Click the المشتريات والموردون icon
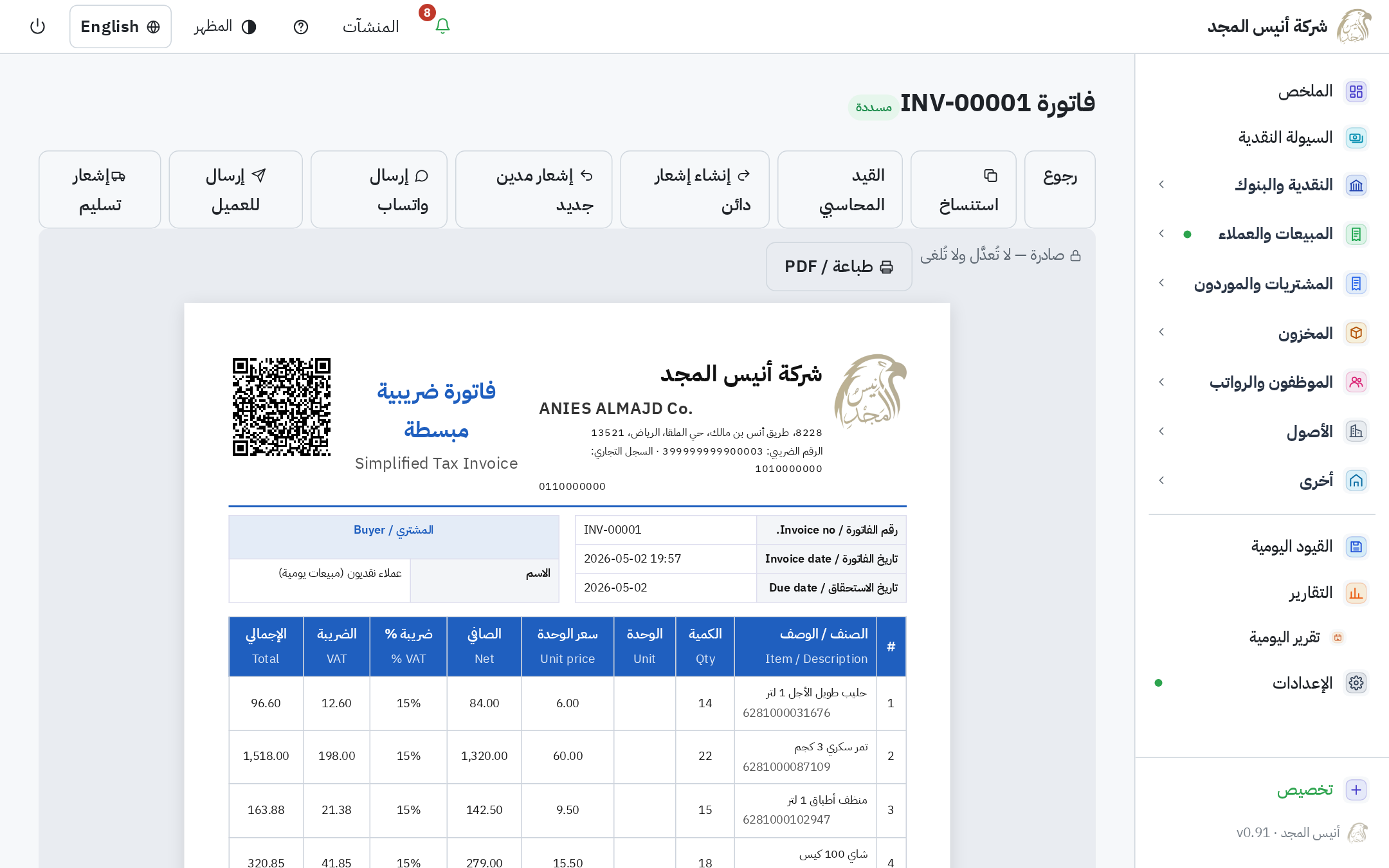Image resolution: width=1389 pixels, height=868 pixels. (1356, 284)
